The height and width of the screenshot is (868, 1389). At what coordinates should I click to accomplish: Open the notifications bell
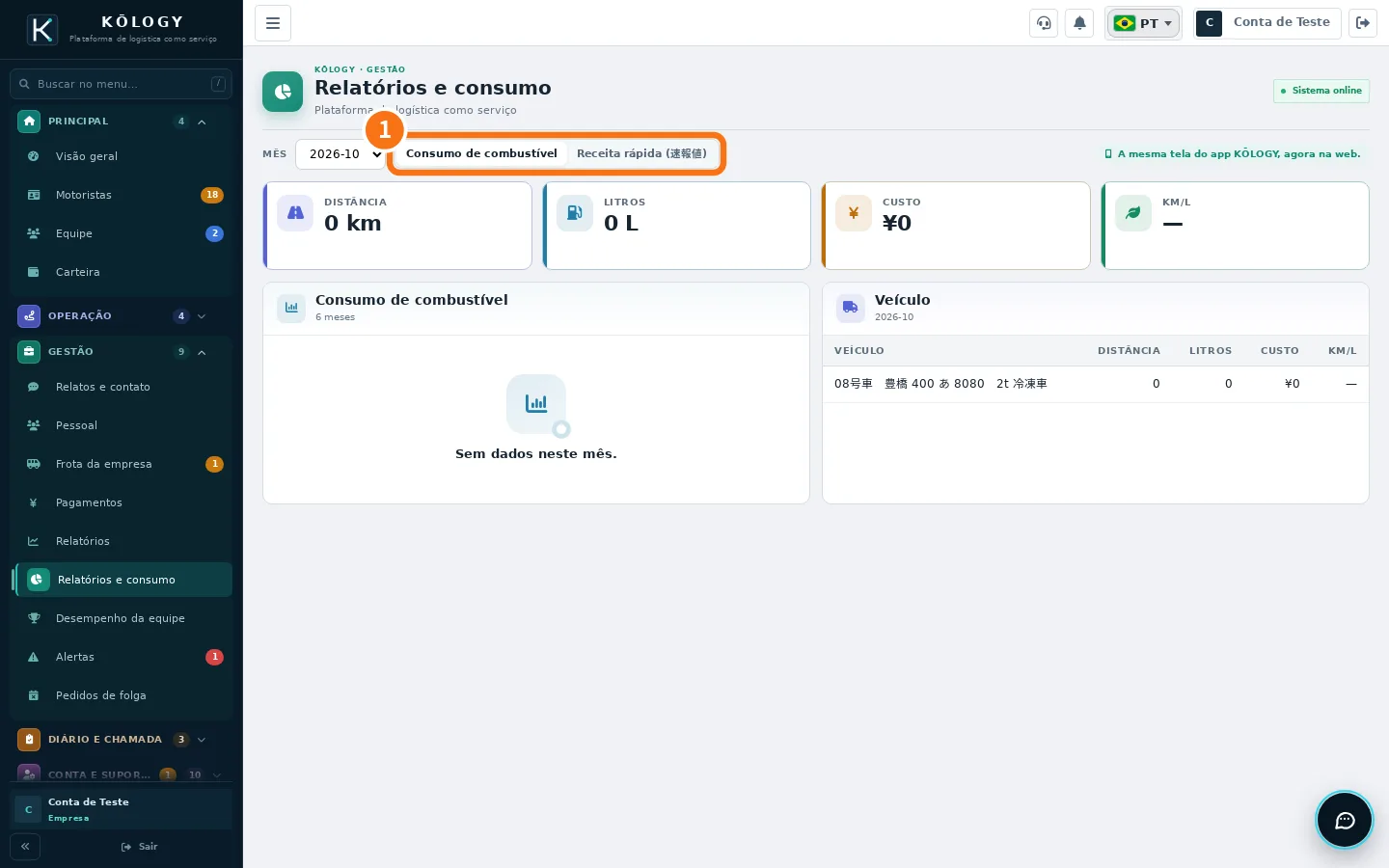click(x=1079, y=23)
